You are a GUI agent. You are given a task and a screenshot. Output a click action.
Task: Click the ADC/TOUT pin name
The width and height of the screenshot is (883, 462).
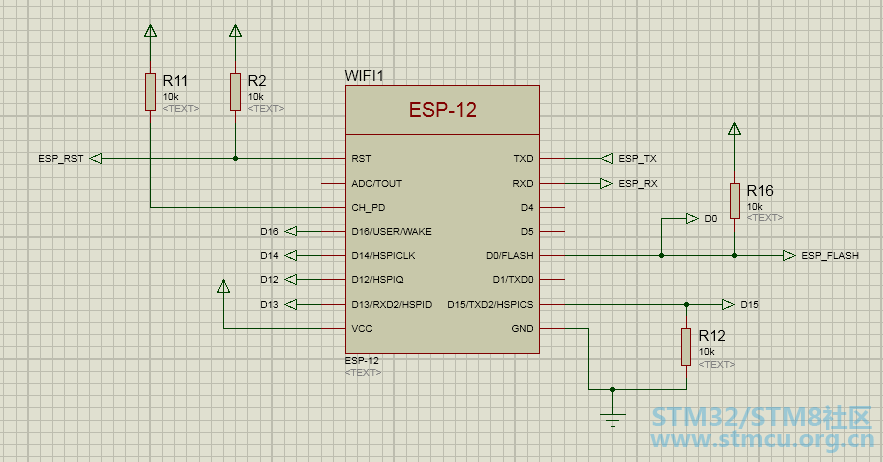pyautogui.click(x=377, y=183)
